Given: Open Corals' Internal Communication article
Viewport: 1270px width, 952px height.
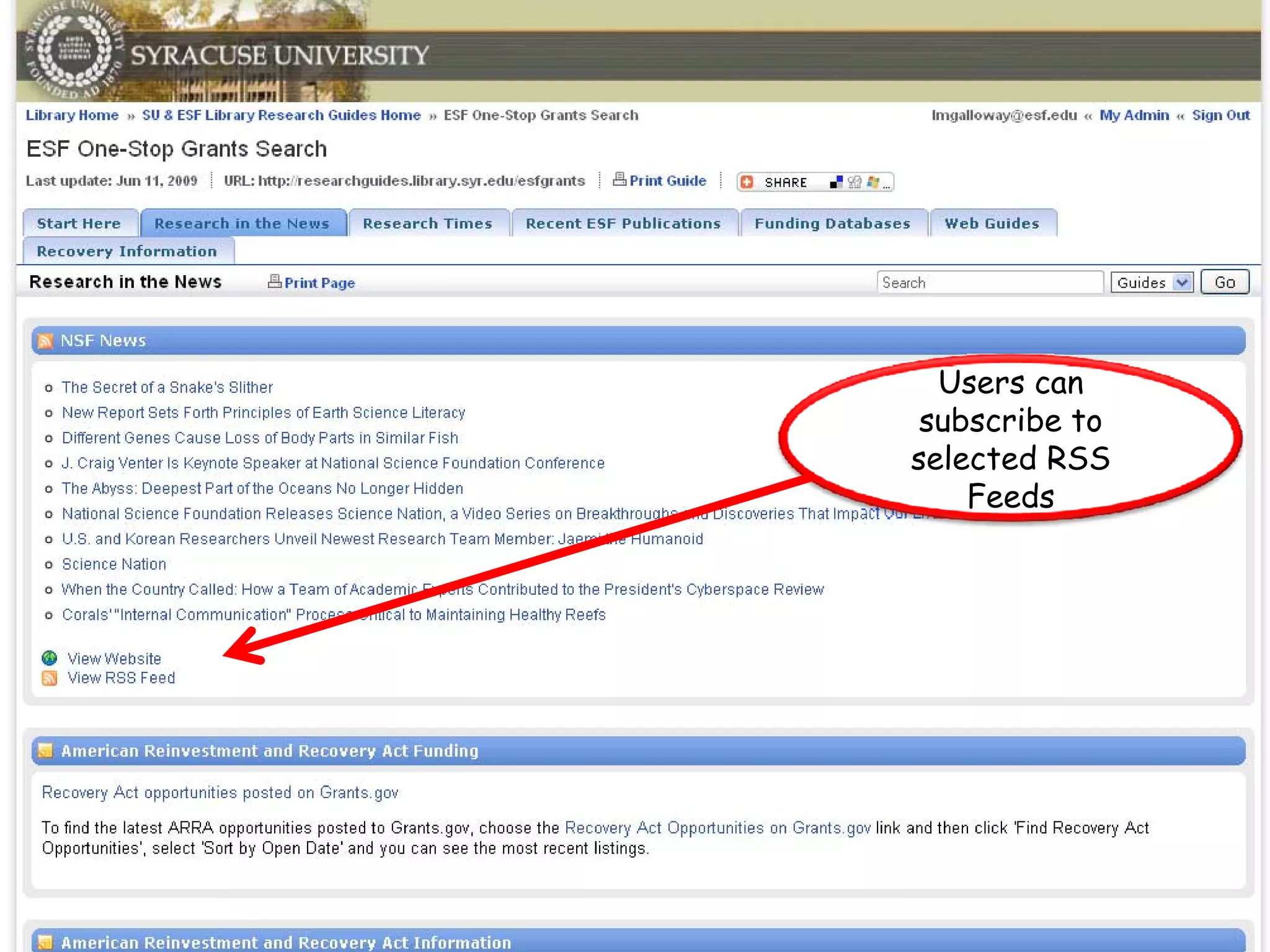Looking at the screenshot, I should click(334, 615).
